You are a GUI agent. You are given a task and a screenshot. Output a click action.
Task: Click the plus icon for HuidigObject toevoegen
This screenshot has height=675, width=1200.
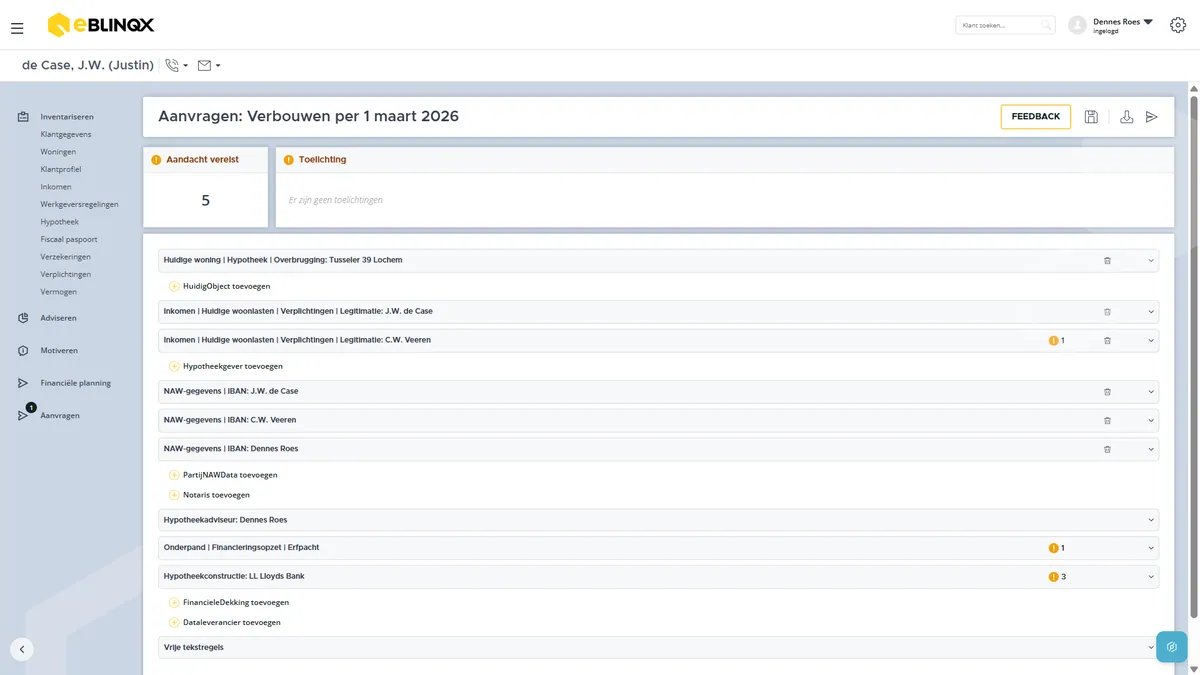(174, 286)
